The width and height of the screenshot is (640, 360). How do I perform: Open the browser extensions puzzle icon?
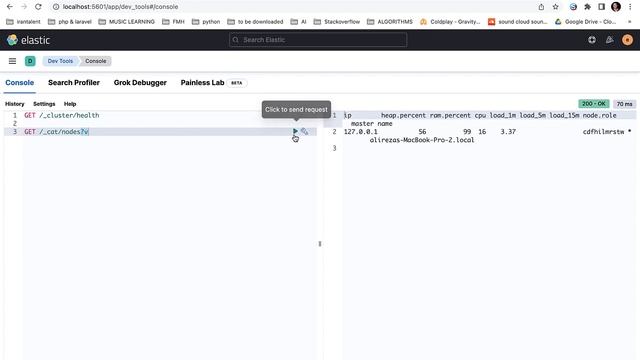tap(587, 7)
